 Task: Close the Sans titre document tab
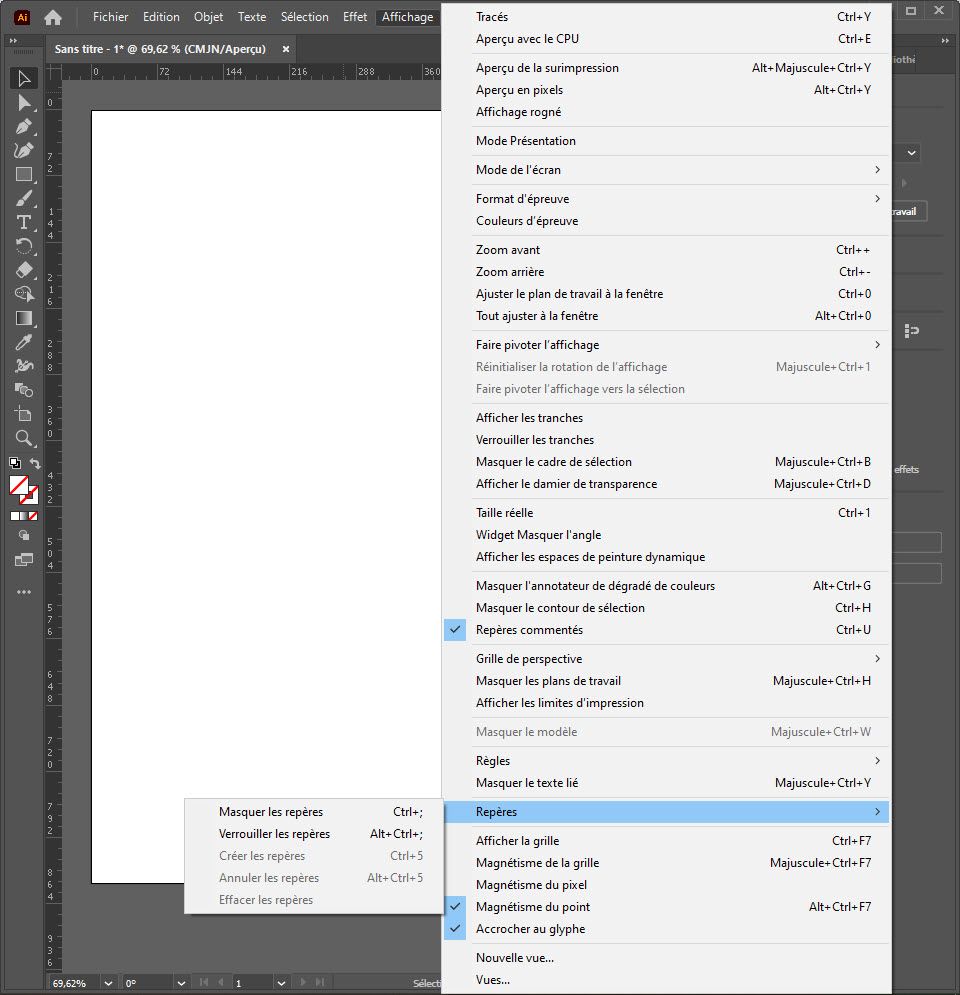[x=286, y=49]
